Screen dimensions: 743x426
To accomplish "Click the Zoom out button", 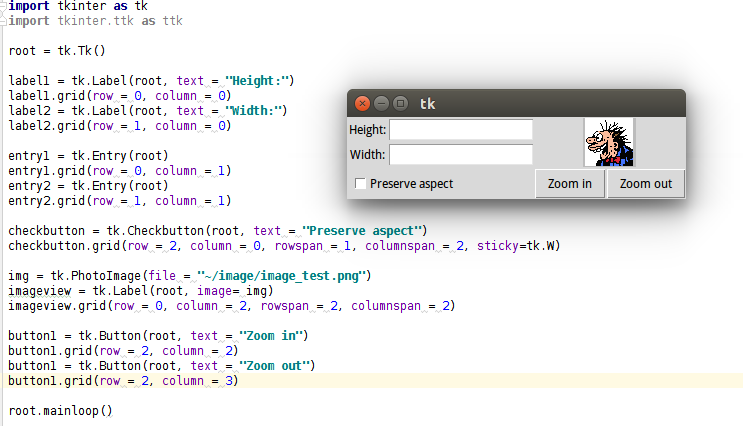I will pyautogui.click(x=646, y=183).
